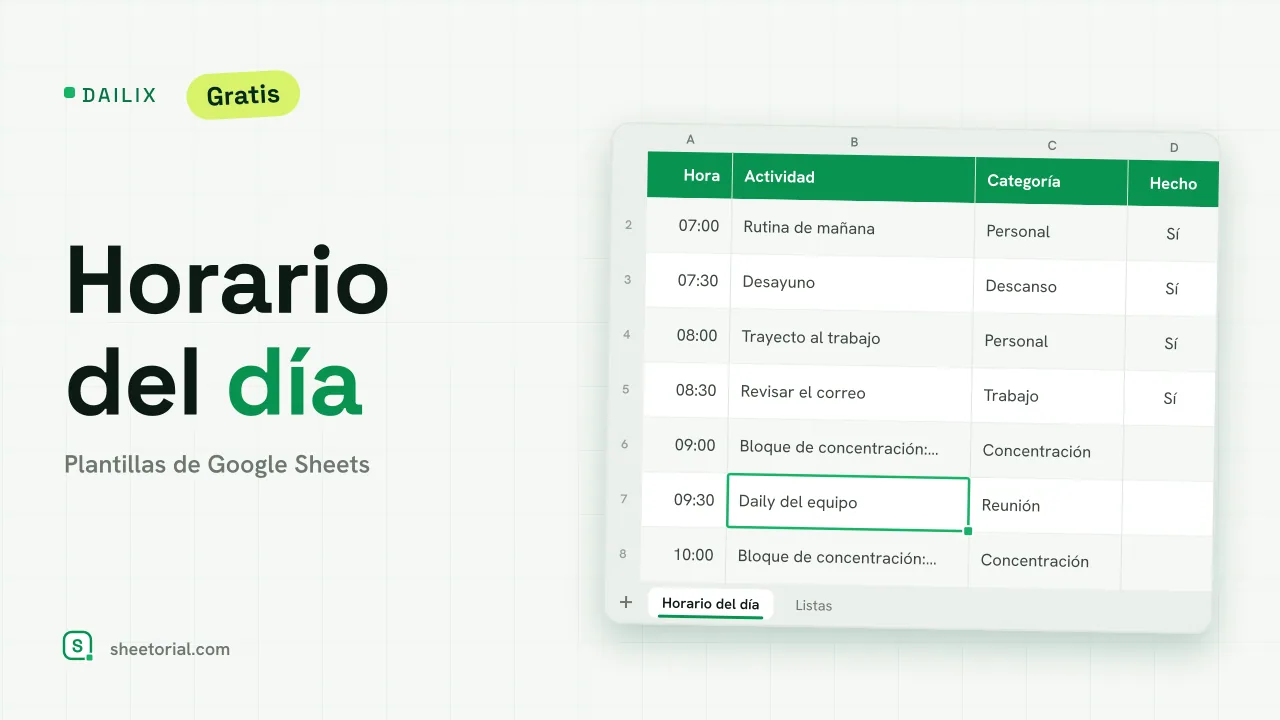The height and width of the screenshot is (720, 1280).
Task: Click the add sheet plus icon
Action: coord(626,602)
